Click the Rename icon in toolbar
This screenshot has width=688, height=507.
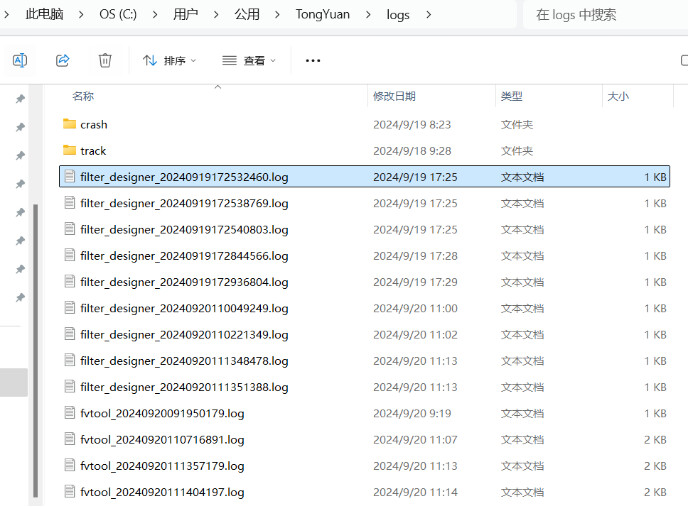tap(20, 60)
